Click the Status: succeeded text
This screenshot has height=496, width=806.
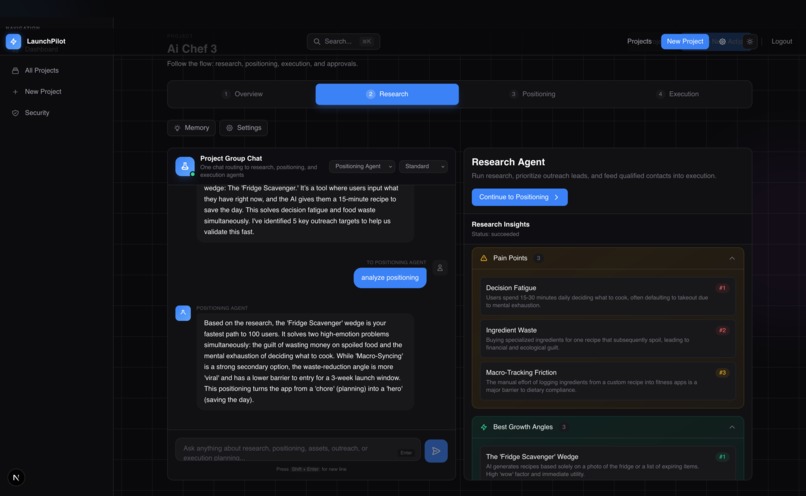(495, 234)
